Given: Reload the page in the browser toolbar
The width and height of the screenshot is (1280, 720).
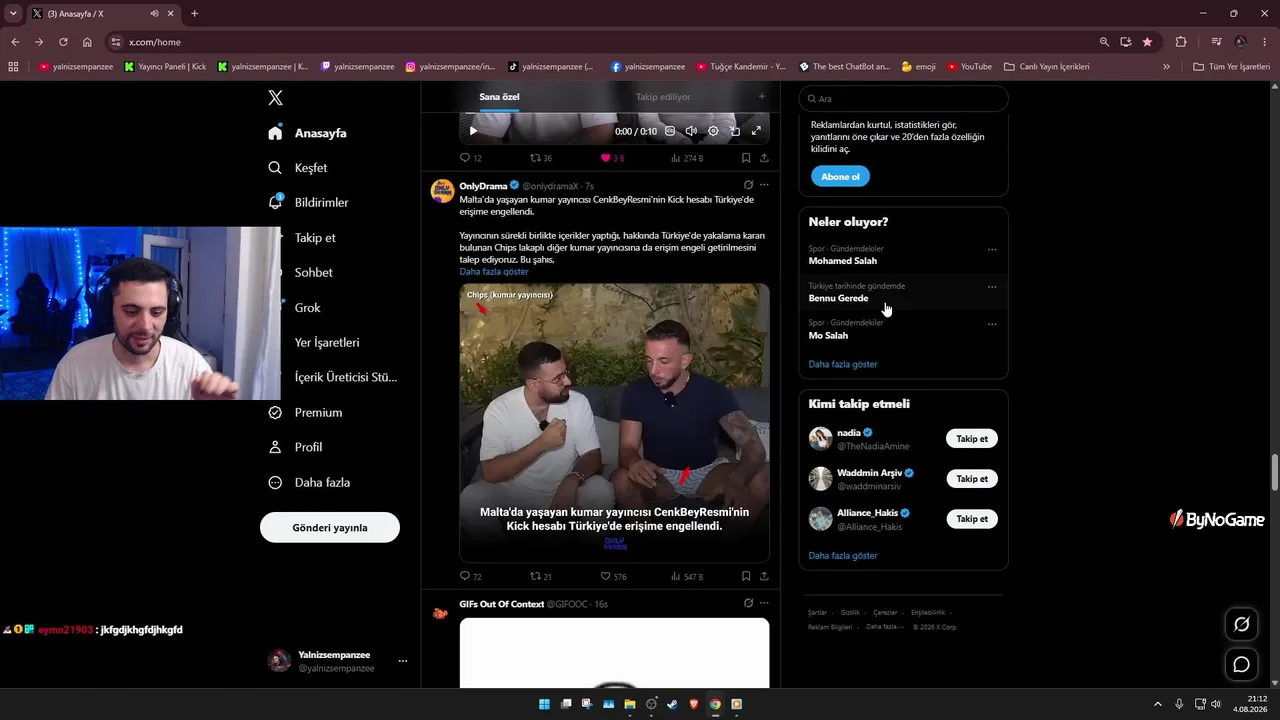Looking at the screenshot, I should (x=63, y=42).
